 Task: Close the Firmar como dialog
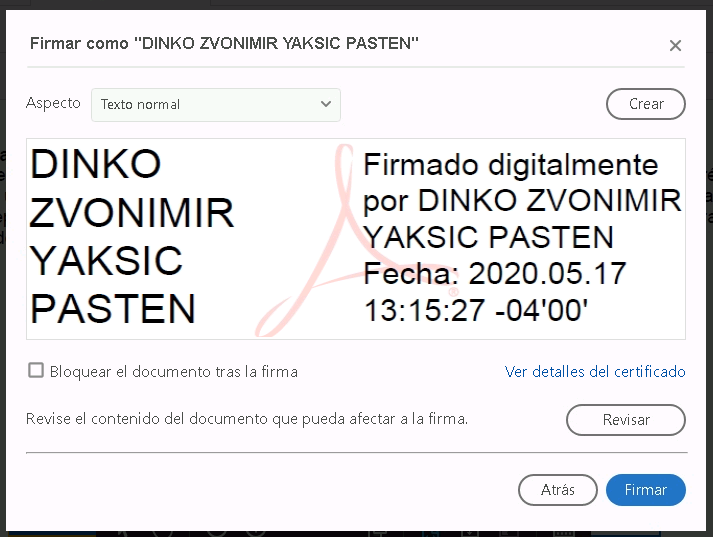(x=675, y=45)
